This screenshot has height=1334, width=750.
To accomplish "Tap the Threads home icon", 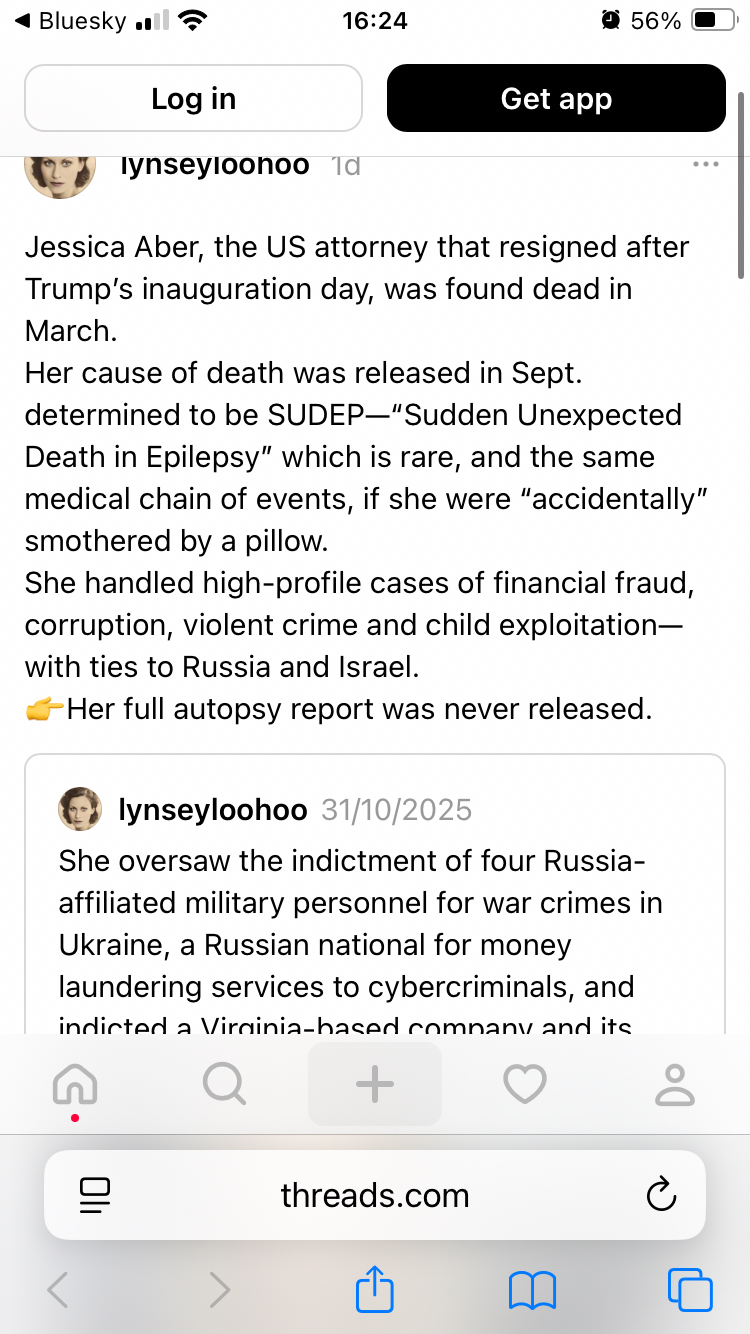I will point(75,1085).
